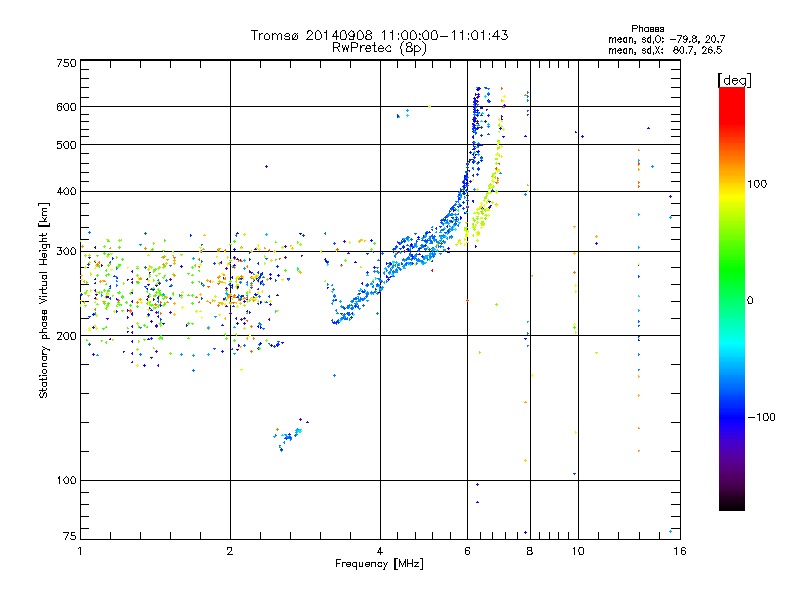
Task: Click the y-axis tick label '500'
Action: [x=66, y=145]
